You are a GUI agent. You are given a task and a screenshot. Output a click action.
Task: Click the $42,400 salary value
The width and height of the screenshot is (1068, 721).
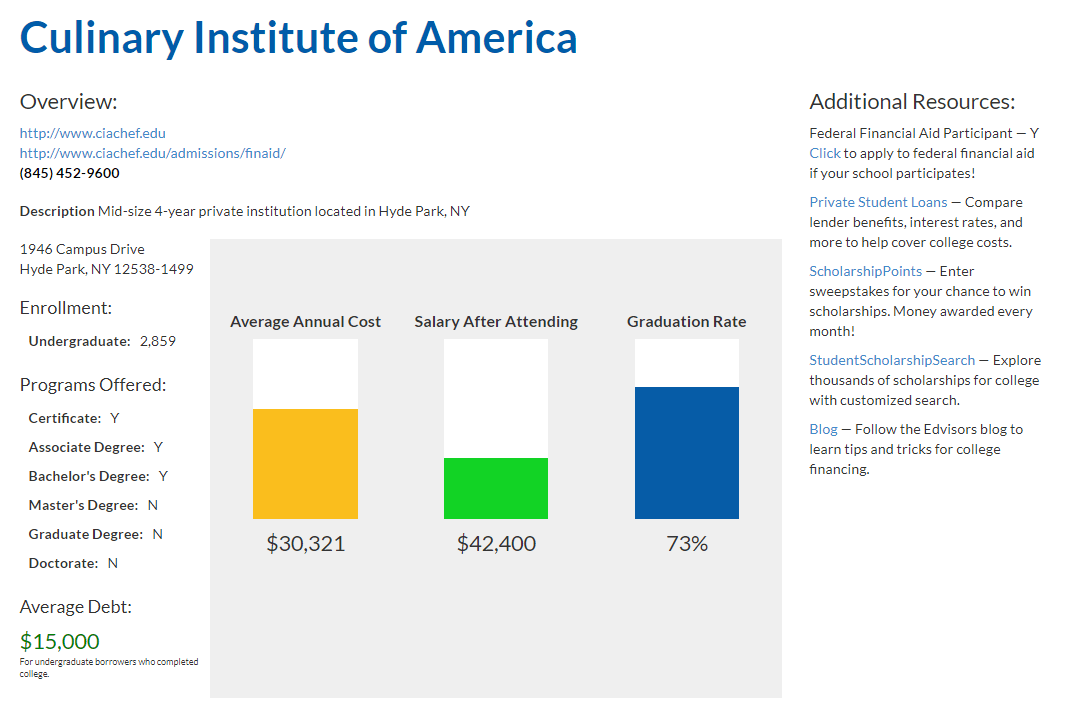tap(496, 544)
